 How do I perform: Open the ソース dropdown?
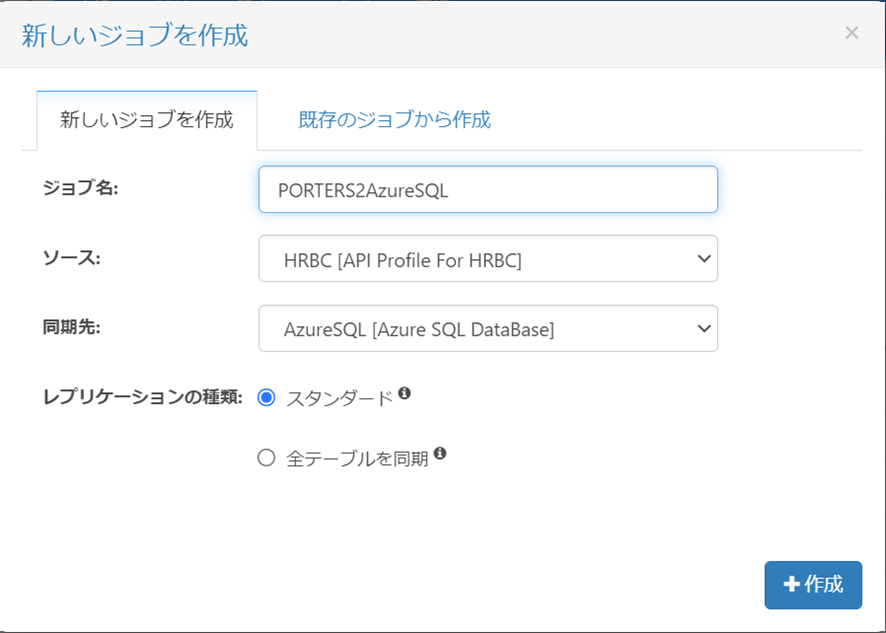(488, 259)
